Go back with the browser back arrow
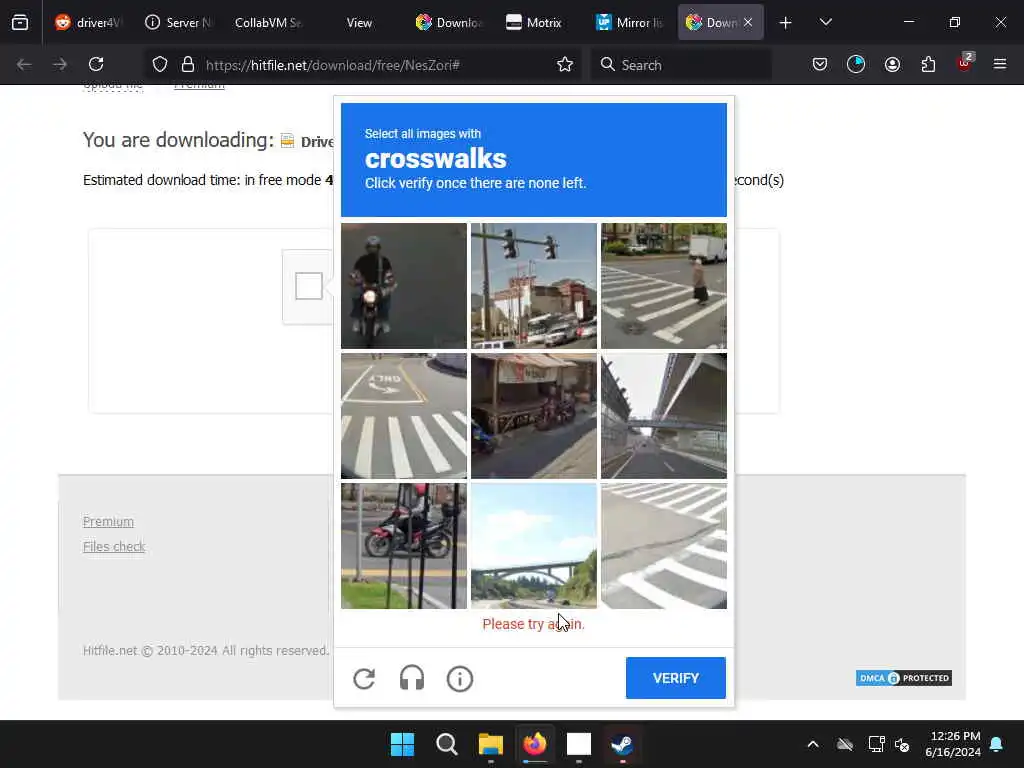 pos(24,64)
